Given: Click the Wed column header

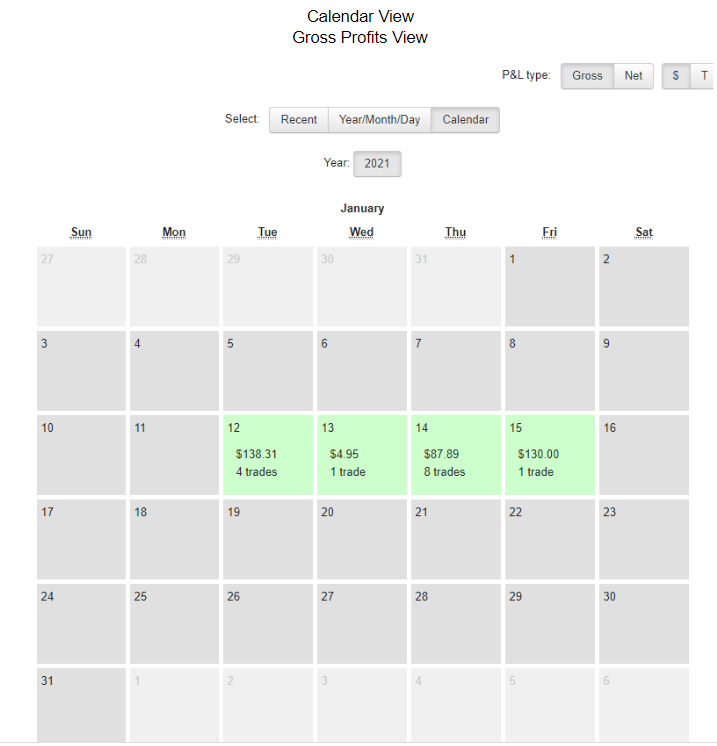Looking at the screenshot, I should coord(362,233).
